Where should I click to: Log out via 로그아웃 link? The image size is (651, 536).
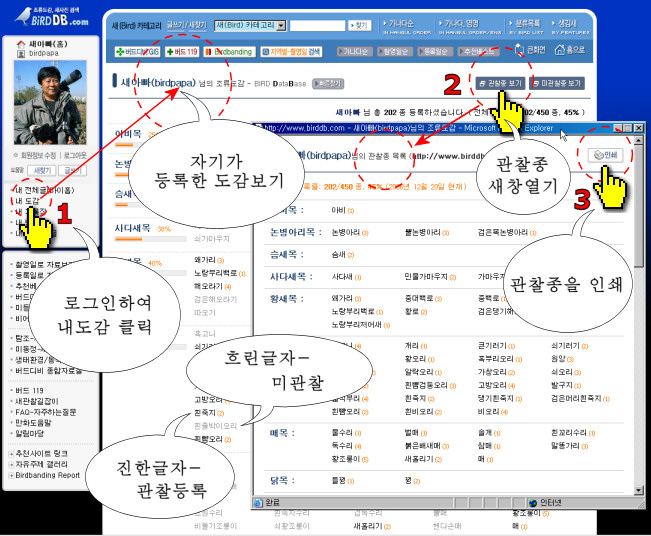pos(75,155)
